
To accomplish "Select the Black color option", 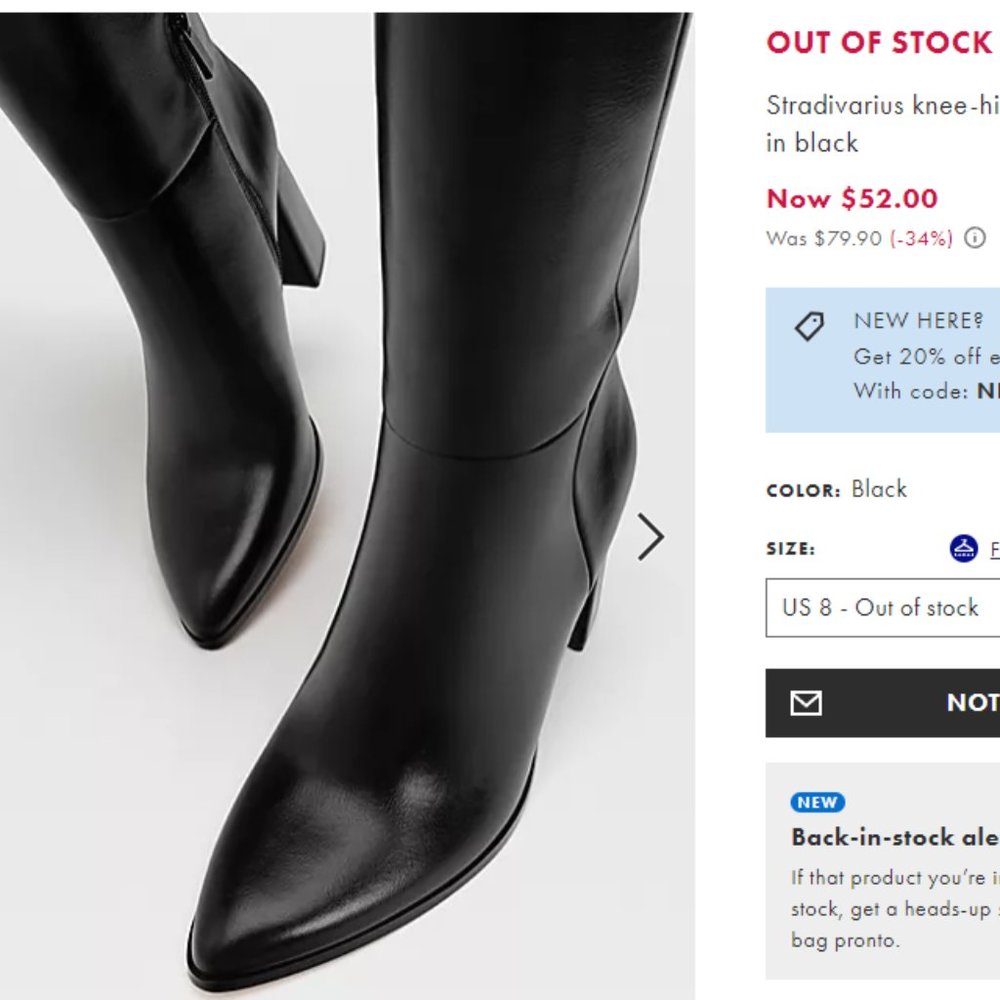I will (877, 489).
